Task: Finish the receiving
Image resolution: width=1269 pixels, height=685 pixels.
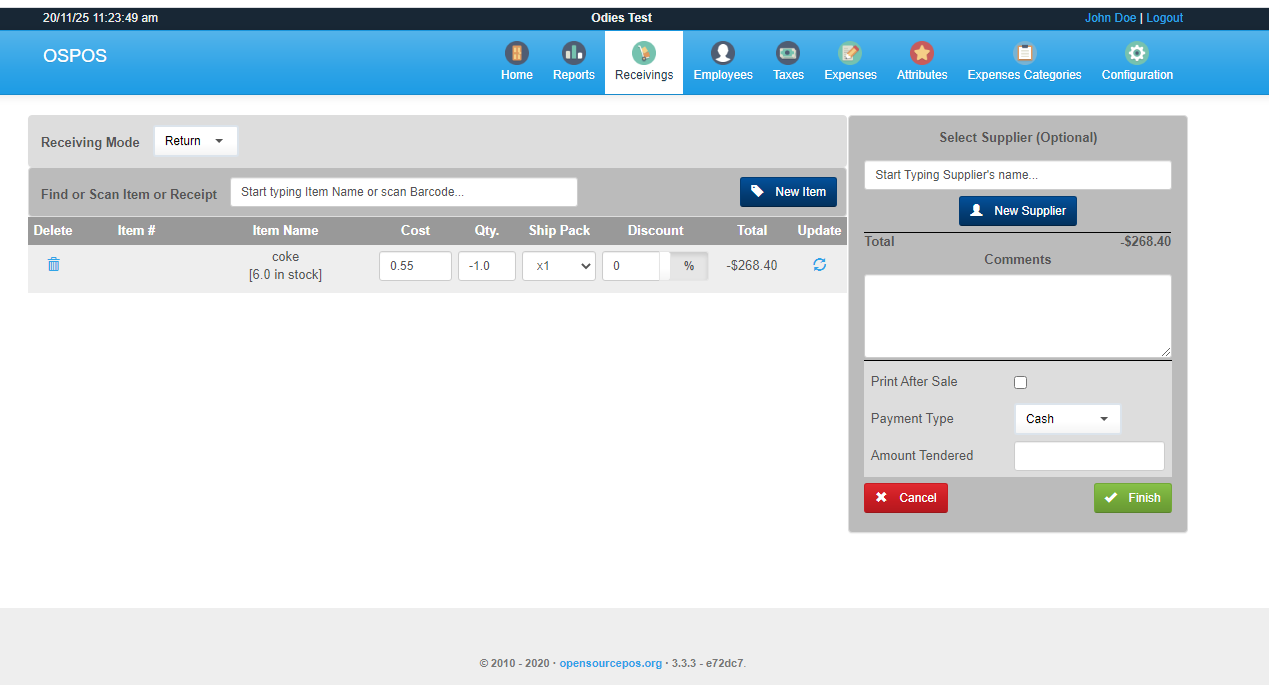Action: click(1133, 498)
